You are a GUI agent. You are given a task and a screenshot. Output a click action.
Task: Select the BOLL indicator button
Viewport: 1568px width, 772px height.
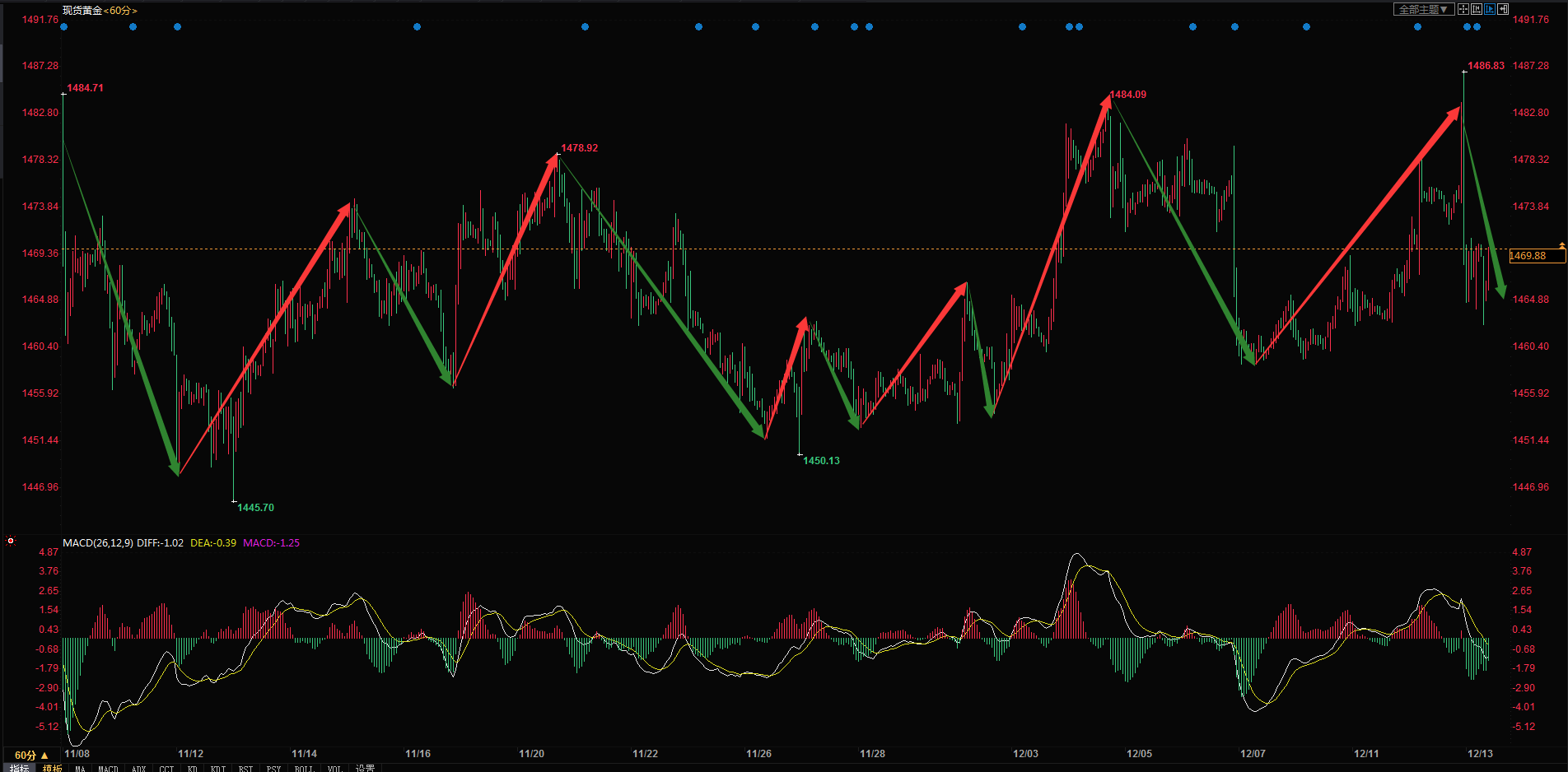[304, 769]
